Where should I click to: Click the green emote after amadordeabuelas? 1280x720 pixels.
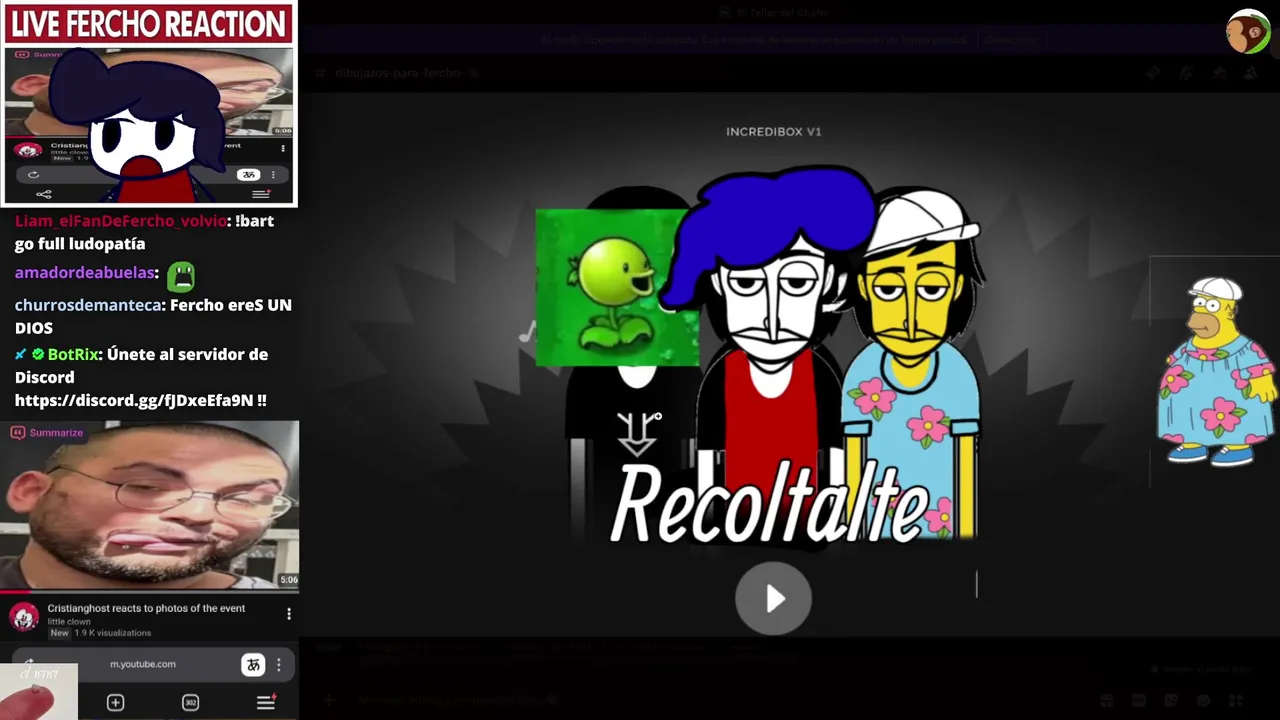181,275
